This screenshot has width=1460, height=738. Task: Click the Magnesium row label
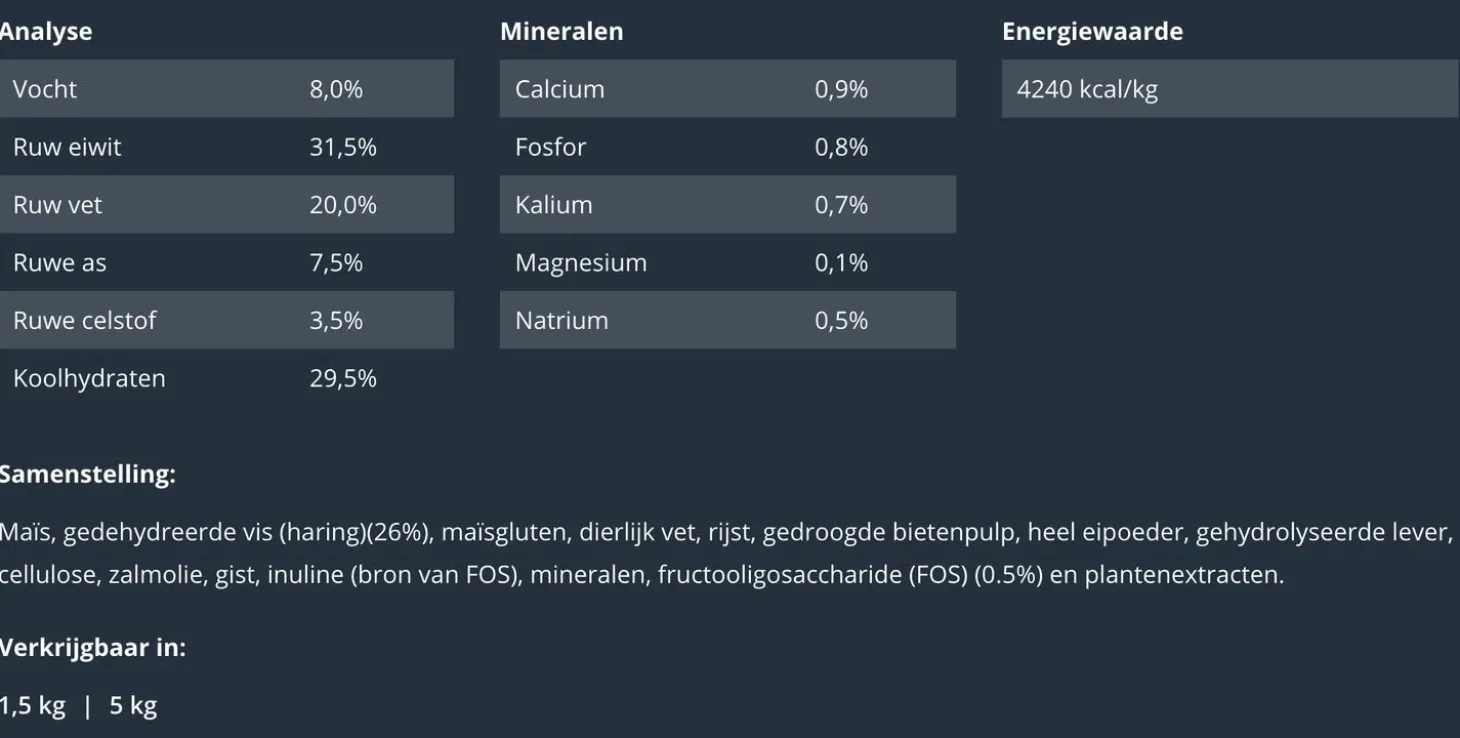pyautogui.click(x=581, y=263)
